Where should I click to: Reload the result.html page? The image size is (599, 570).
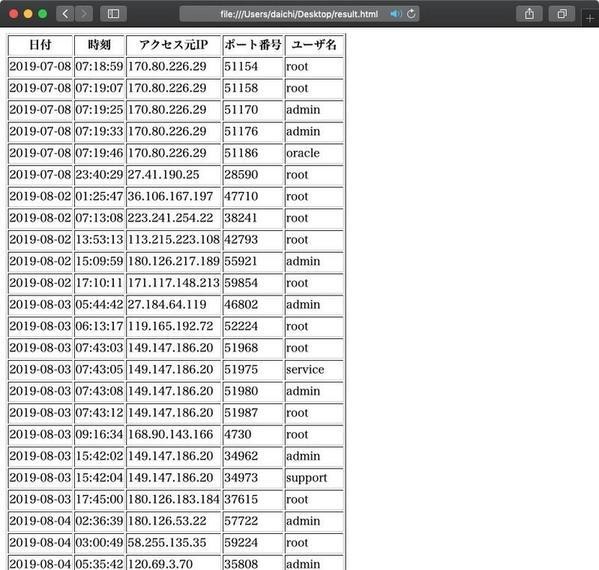(x=411, y=14)
